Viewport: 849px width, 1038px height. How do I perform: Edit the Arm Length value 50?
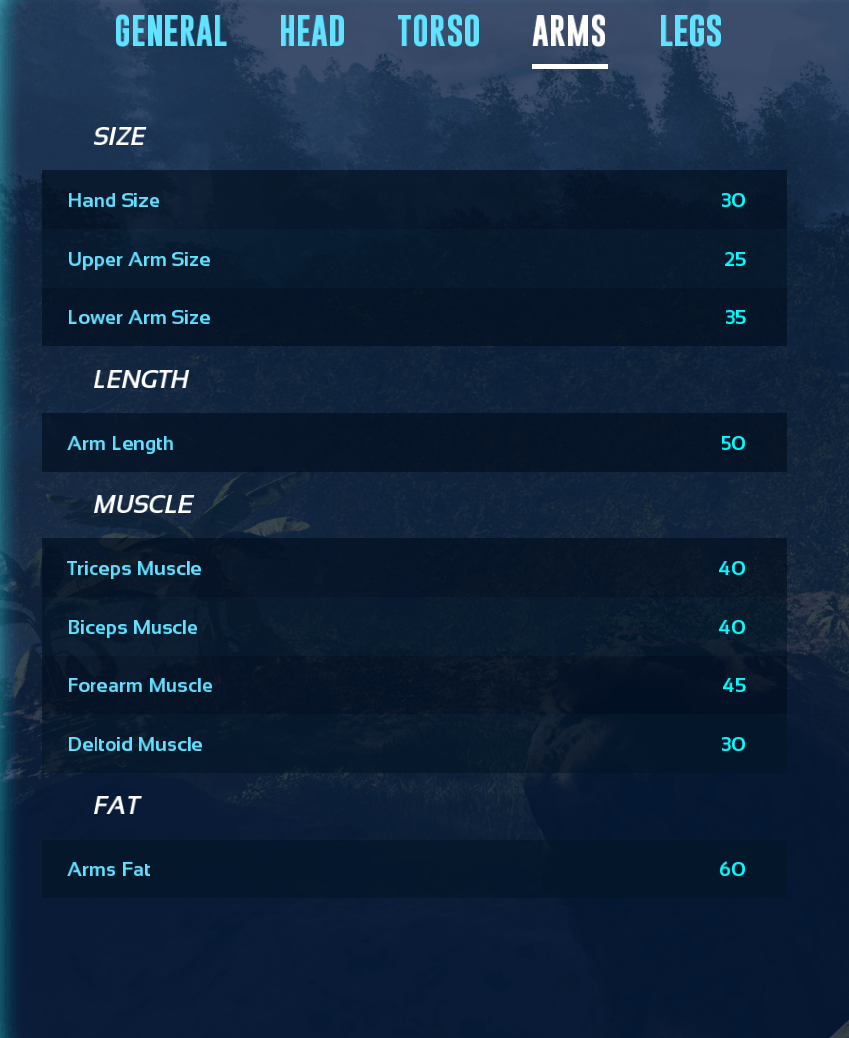[733, 443]
